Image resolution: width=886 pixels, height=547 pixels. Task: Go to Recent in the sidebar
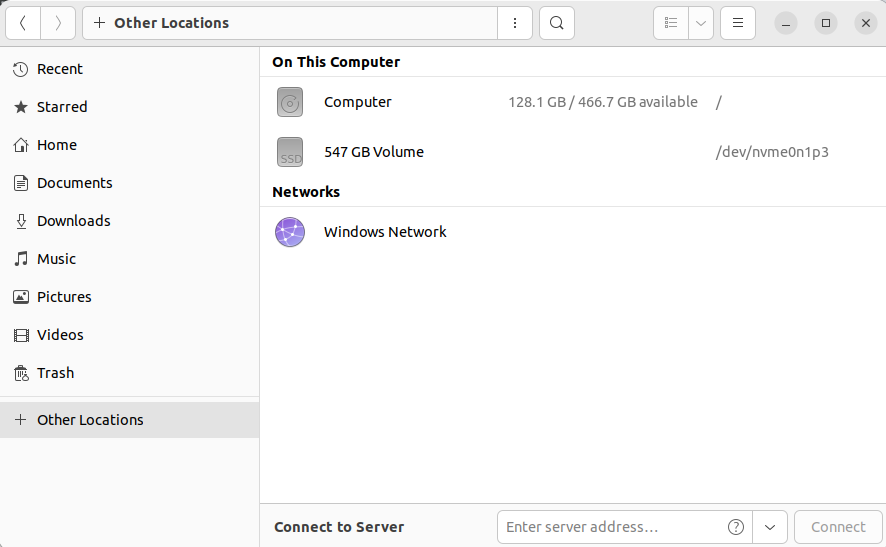(59, 69)
